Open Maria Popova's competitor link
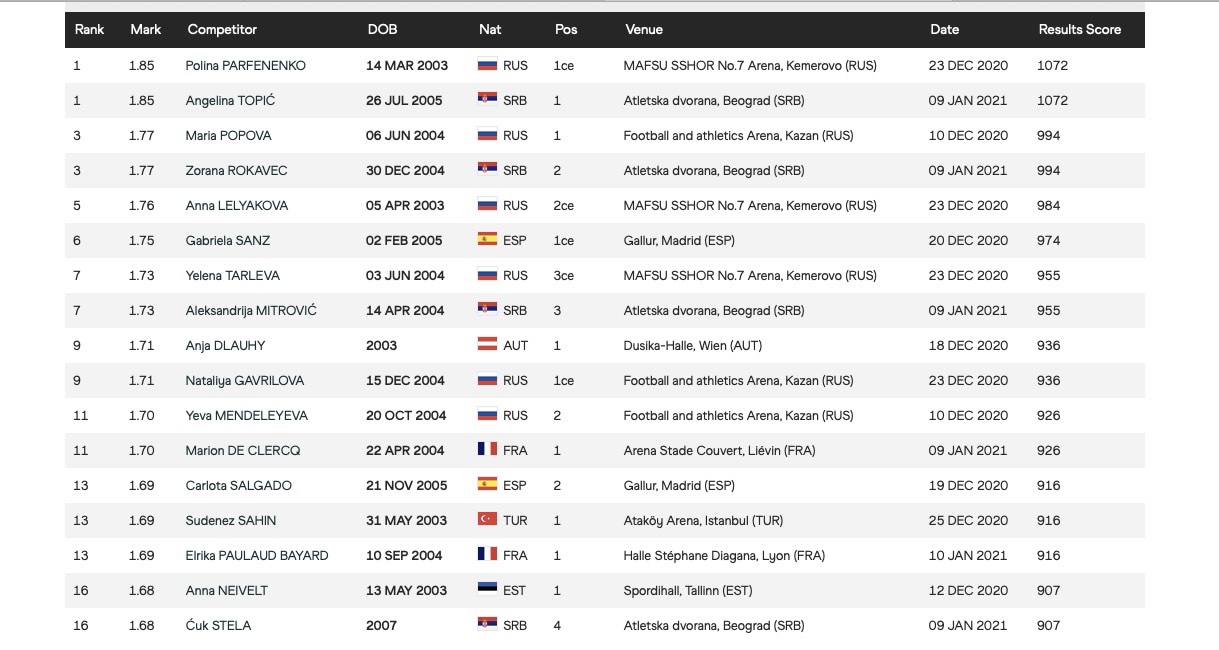The height and width of the screenshot is (650, 1219). point(228,135)
